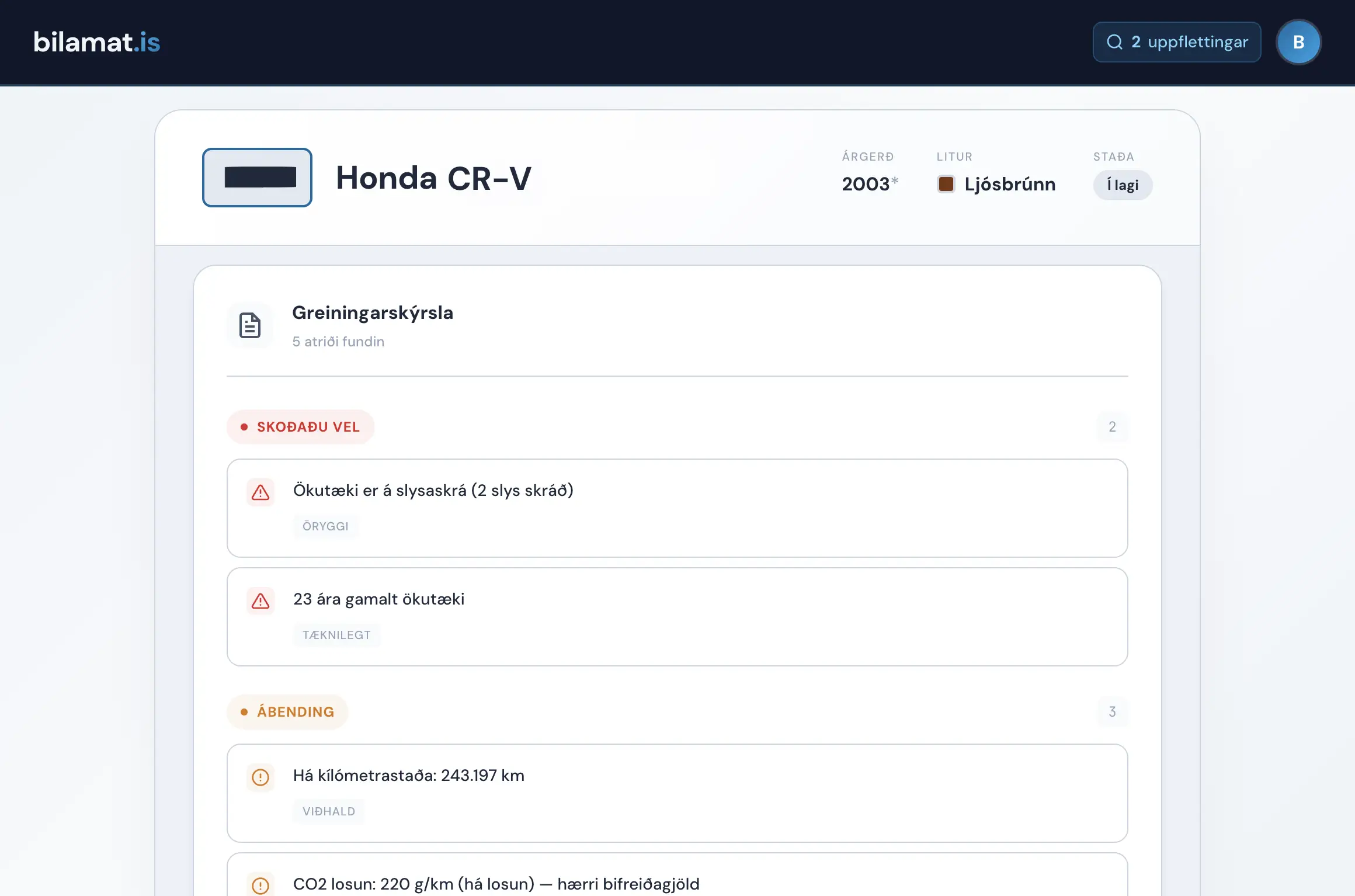Click the Ljósbrúnn brown color swatch
The height and width of the screenshot is (896, 1355).
click(946, 184)
